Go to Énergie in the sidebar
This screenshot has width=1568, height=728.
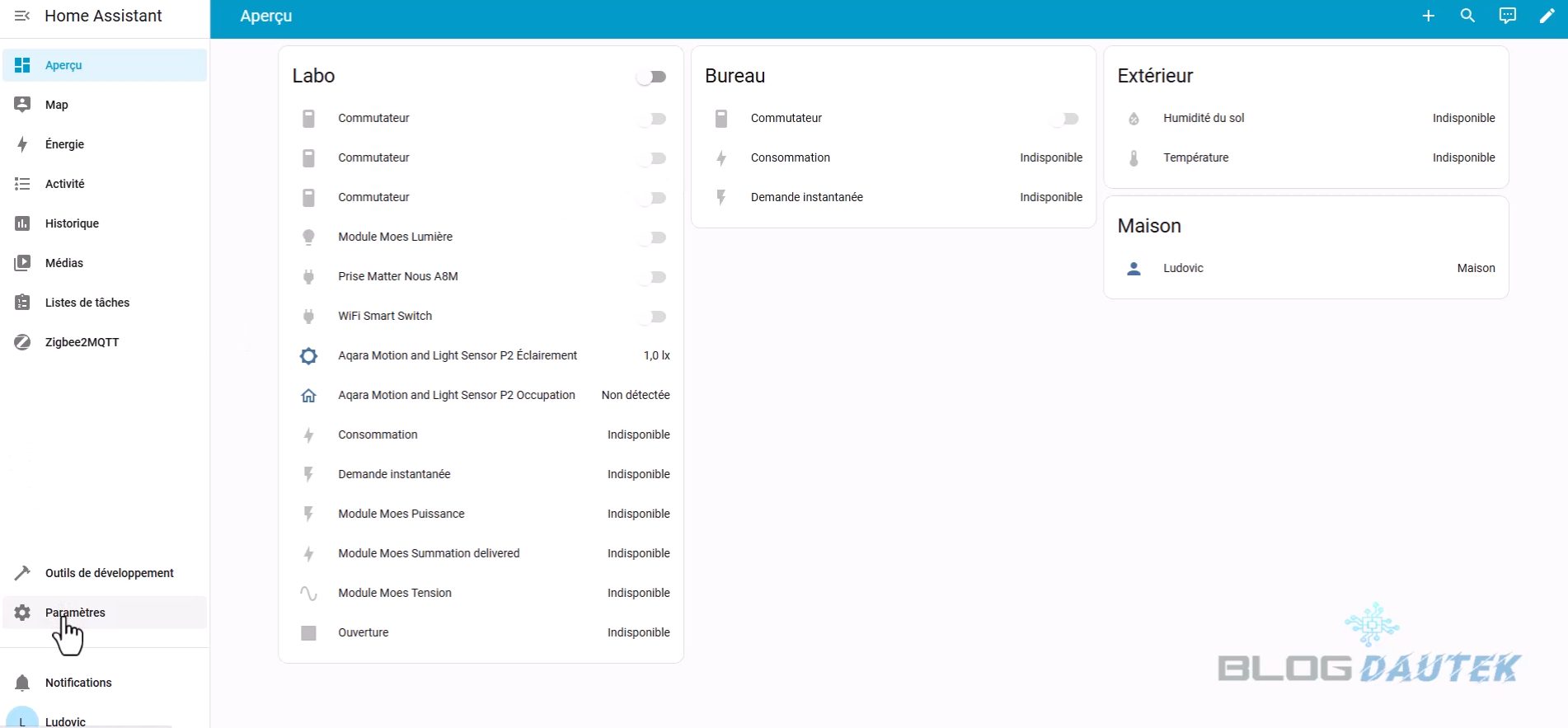pyautogui.click(x=64, y=144)
